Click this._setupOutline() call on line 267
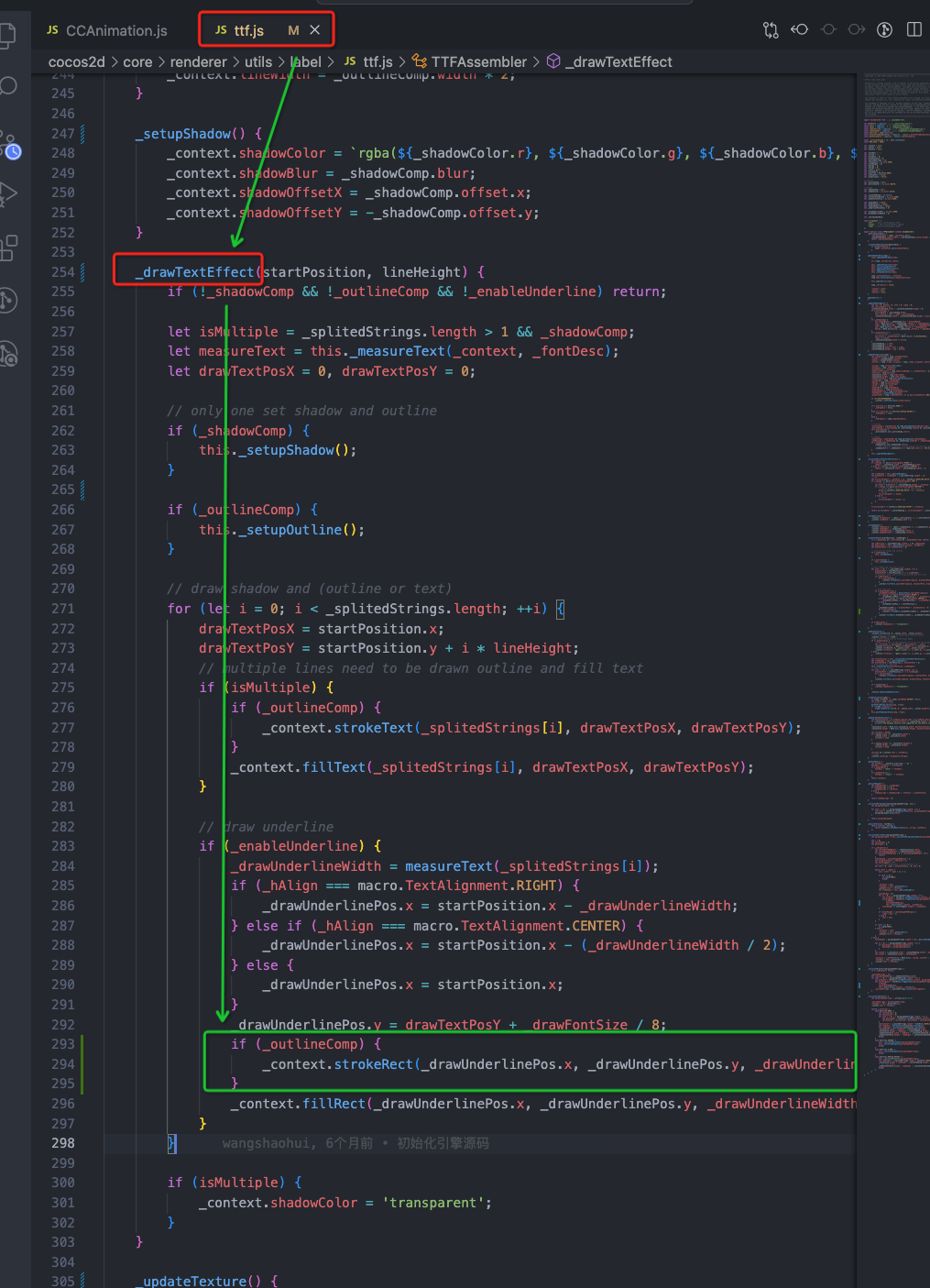930x1288 pixels. [x=281, y=530]
